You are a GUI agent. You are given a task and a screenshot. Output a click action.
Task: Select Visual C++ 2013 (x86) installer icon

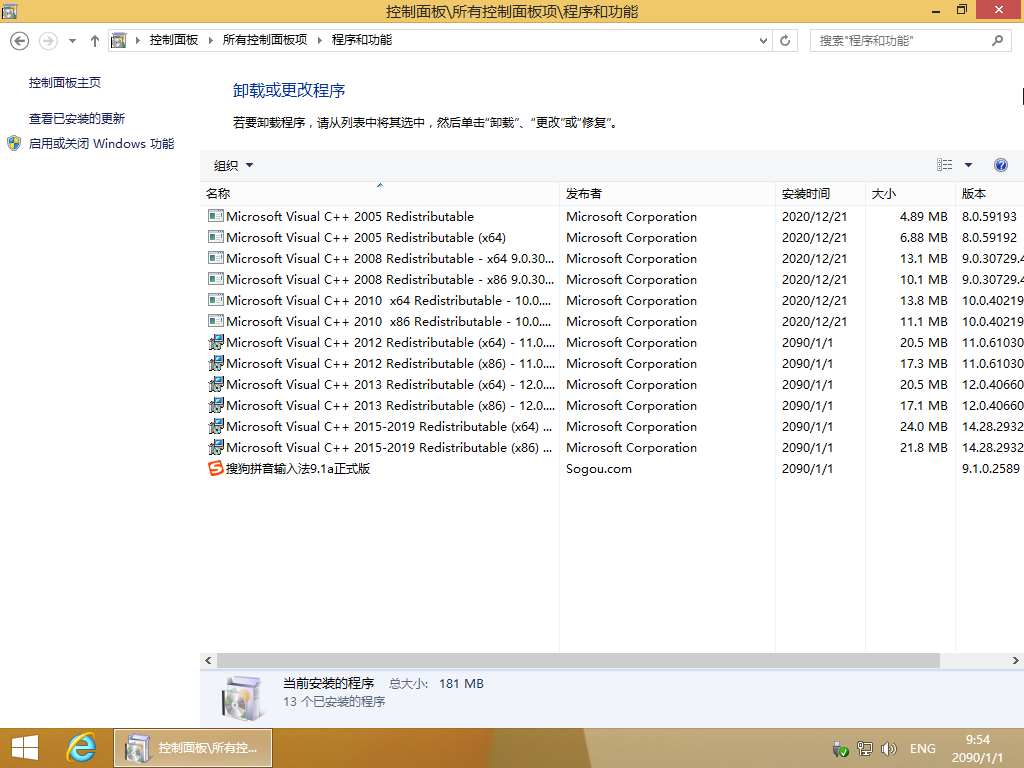coord(216,405)
